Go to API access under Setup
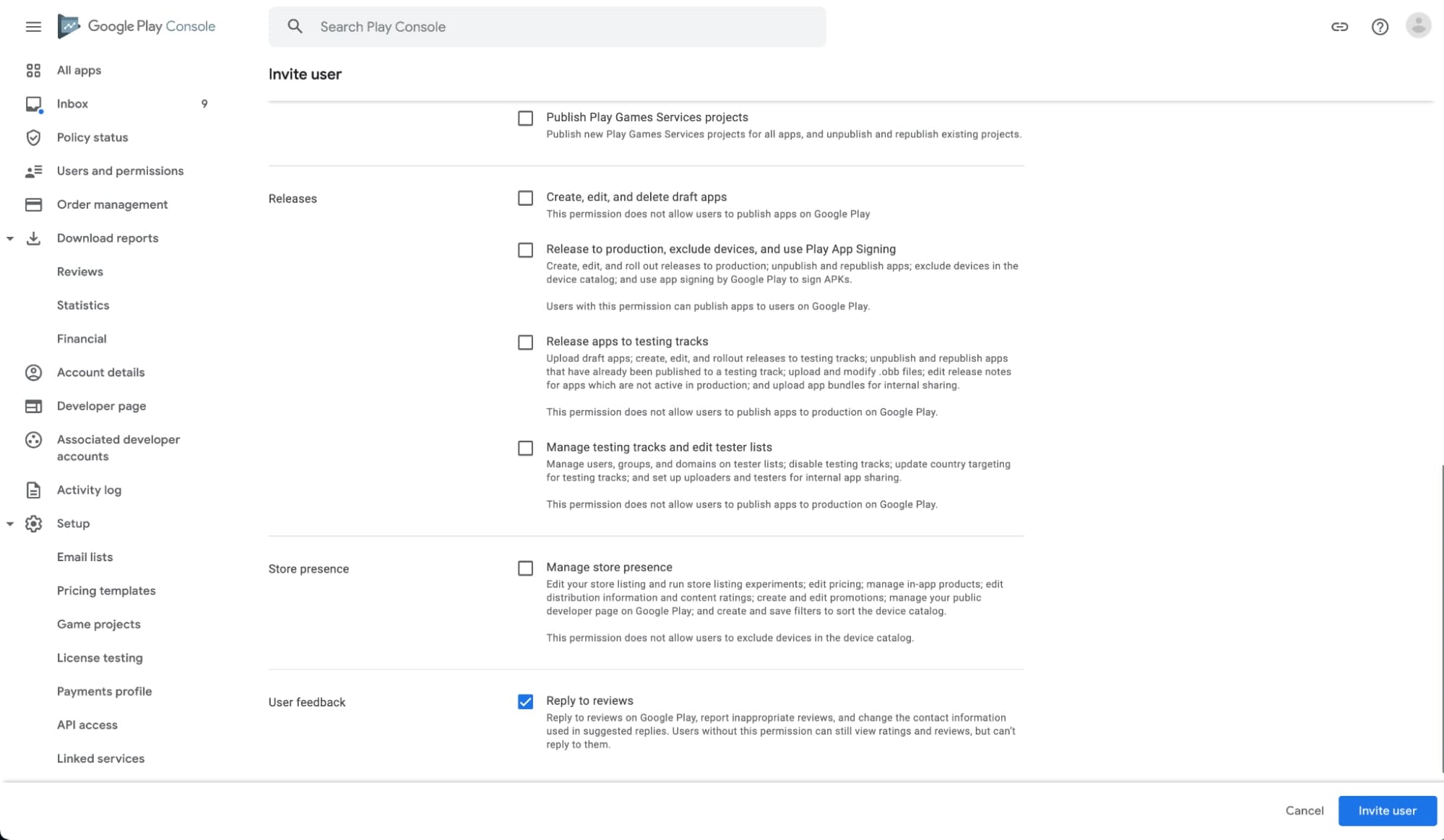 pos(87,724)
